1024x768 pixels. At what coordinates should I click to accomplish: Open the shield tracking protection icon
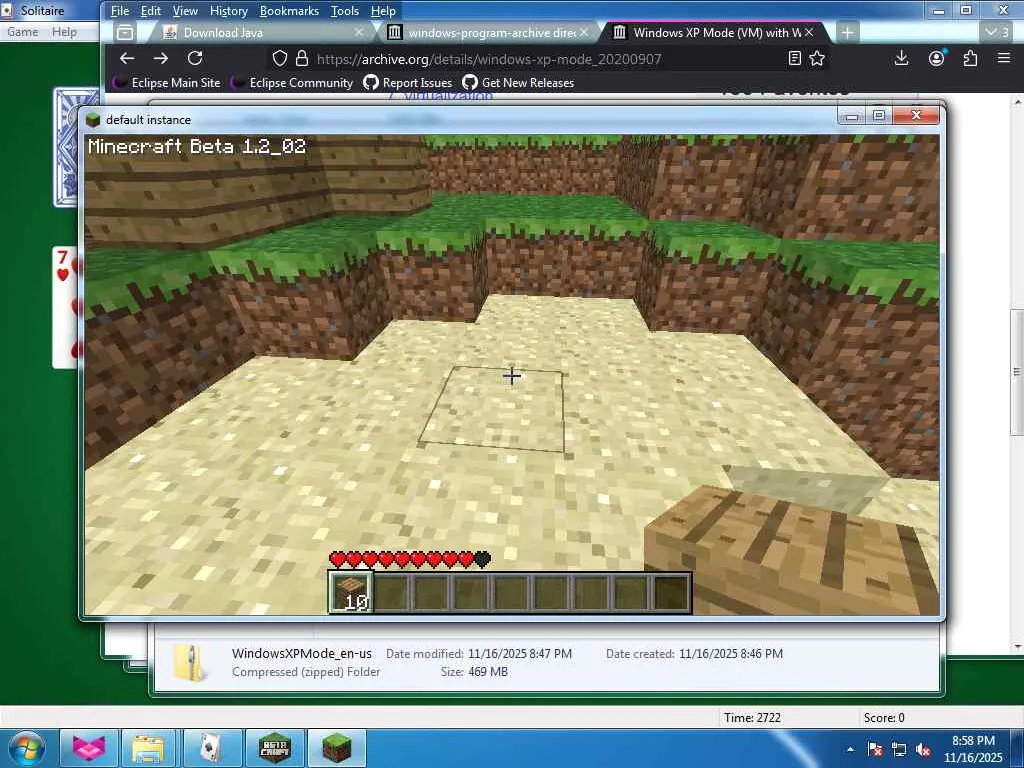280,59
